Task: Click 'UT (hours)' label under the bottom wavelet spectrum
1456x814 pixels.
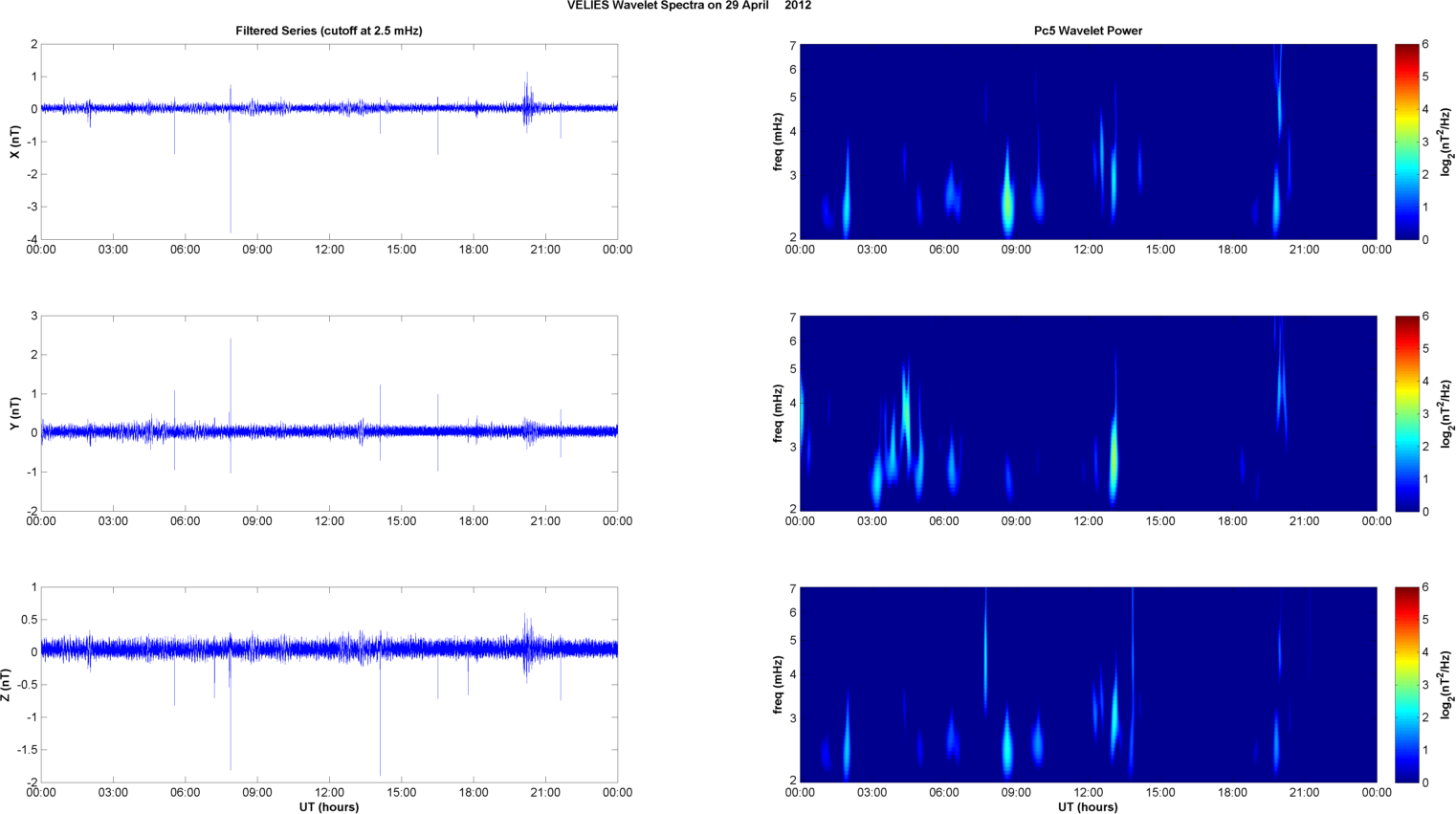Action: click(1088, 806)
